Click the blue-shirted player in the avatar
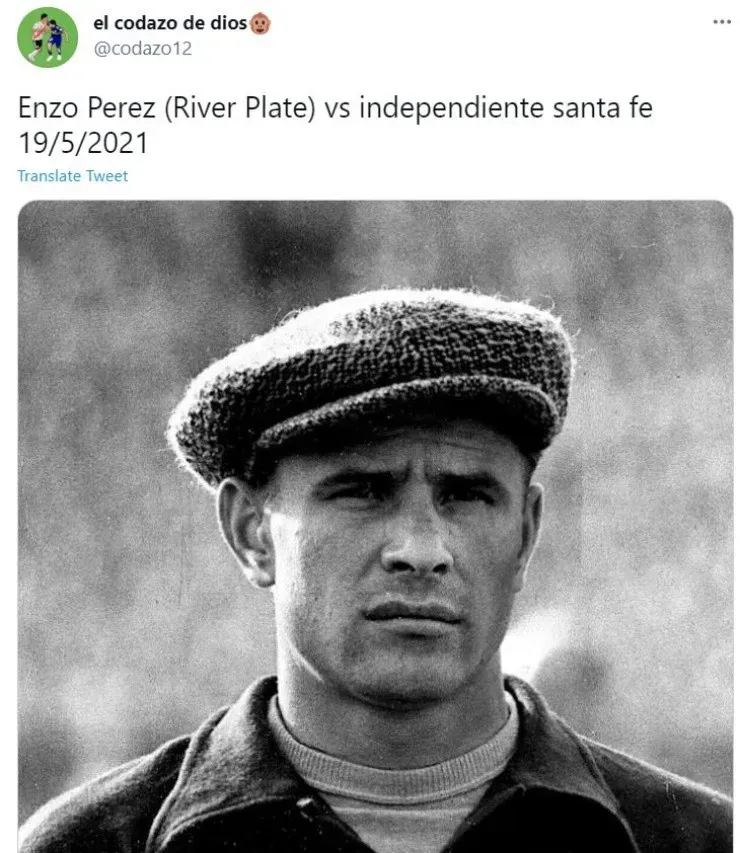The image size is (740, 853). click(x=56, y=40)
